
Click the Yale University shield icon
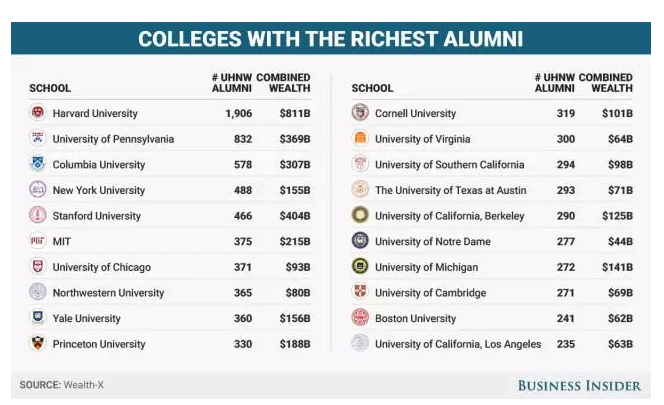click(38, 318)
